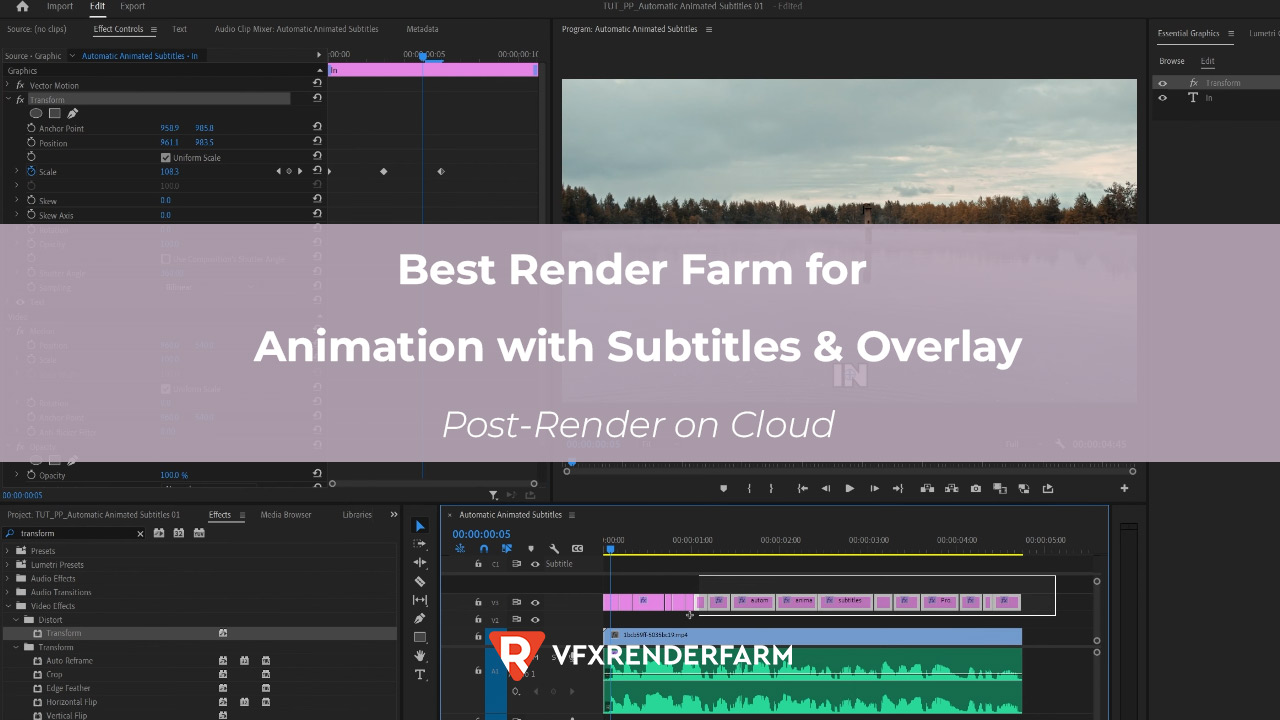
Task: Step forward one frame
Action: click(x=874, y=488)
